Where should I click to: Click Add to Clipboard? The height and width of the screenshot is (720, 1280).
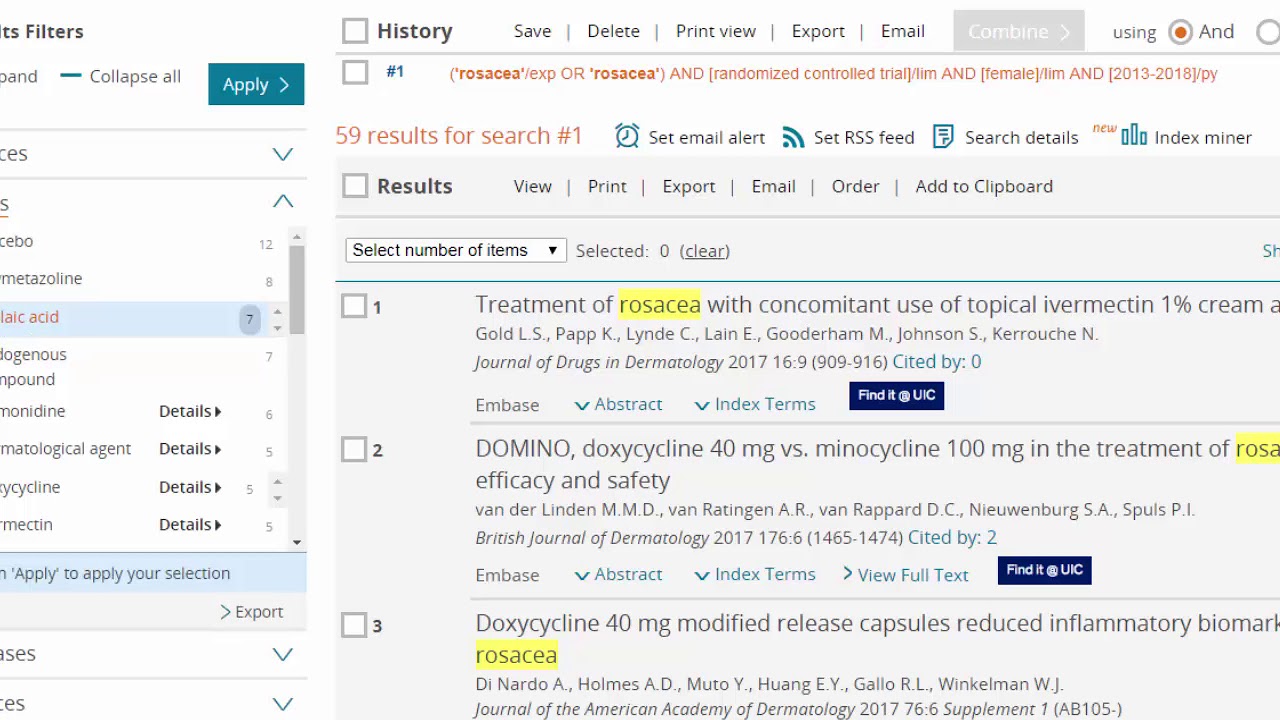(984, 186)
